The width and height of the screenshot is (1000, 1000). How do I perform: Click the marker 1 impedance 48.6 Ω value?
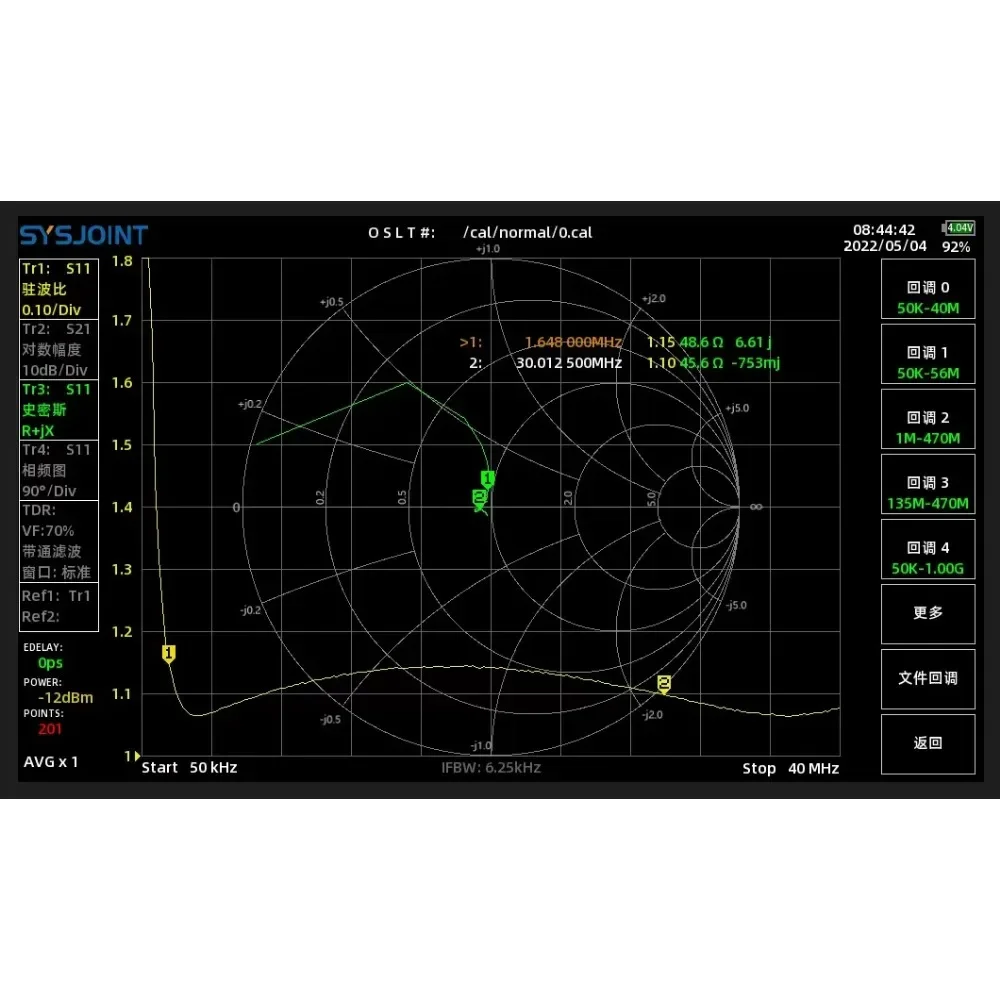pos(702,342)
